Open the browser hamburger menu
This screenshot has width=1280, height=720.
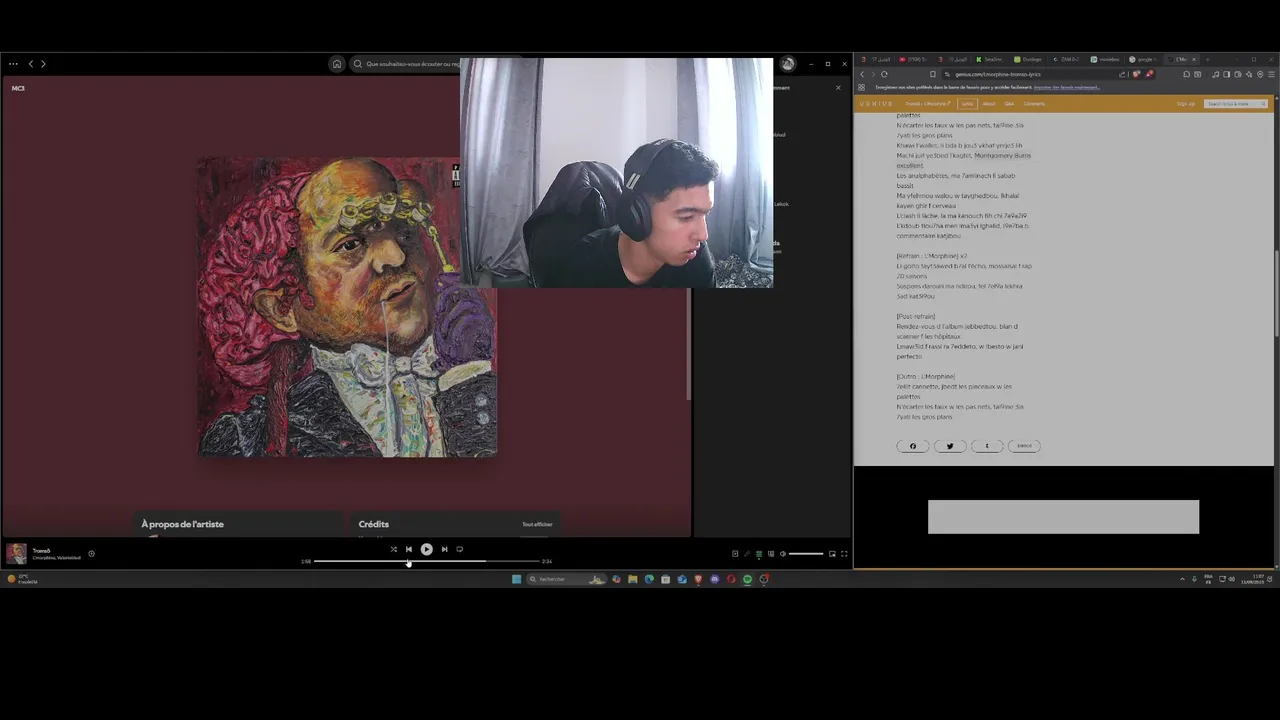tap(1271, 74)
